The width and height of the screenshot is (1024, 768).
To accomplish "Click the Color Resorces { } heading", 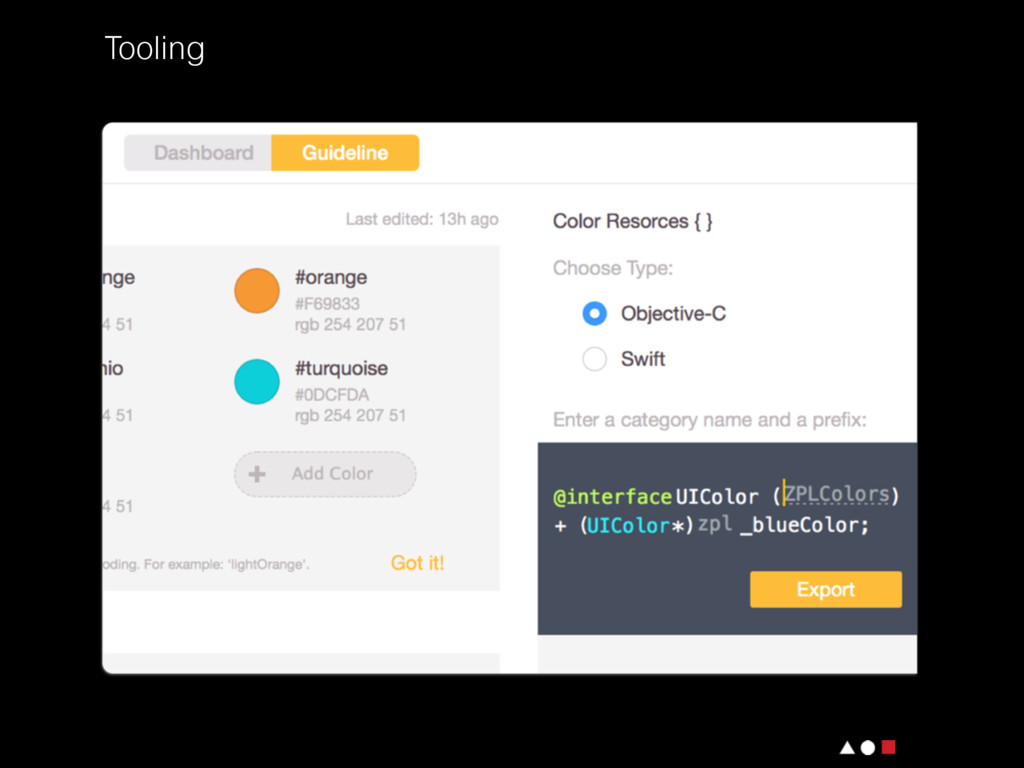I will pyautogui.click(x=632, y=221).
